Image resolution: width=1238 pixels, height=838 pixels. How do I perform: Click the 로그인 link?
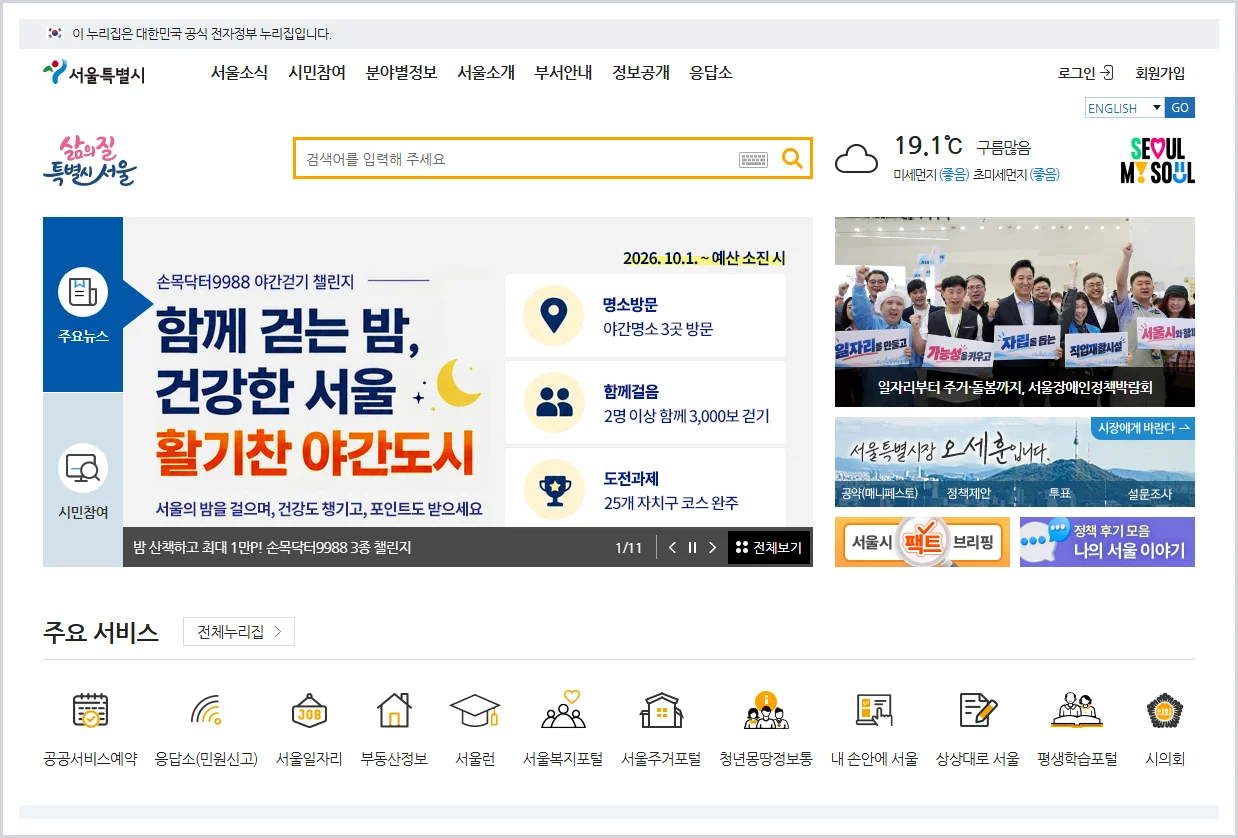coord(1076,73)
